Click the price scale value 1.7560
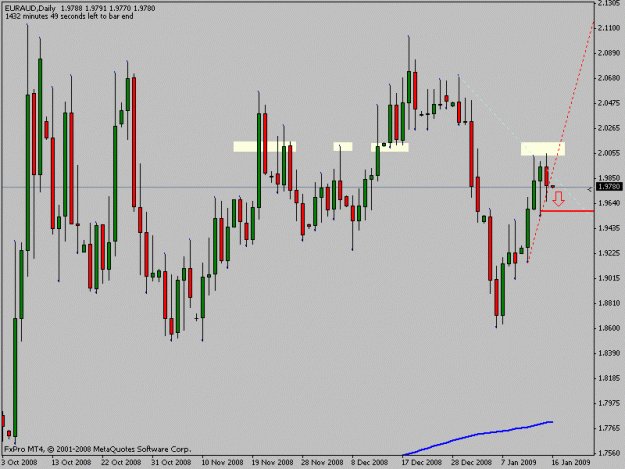The height and width of the screenshot is (469, 625). point(609,453)
